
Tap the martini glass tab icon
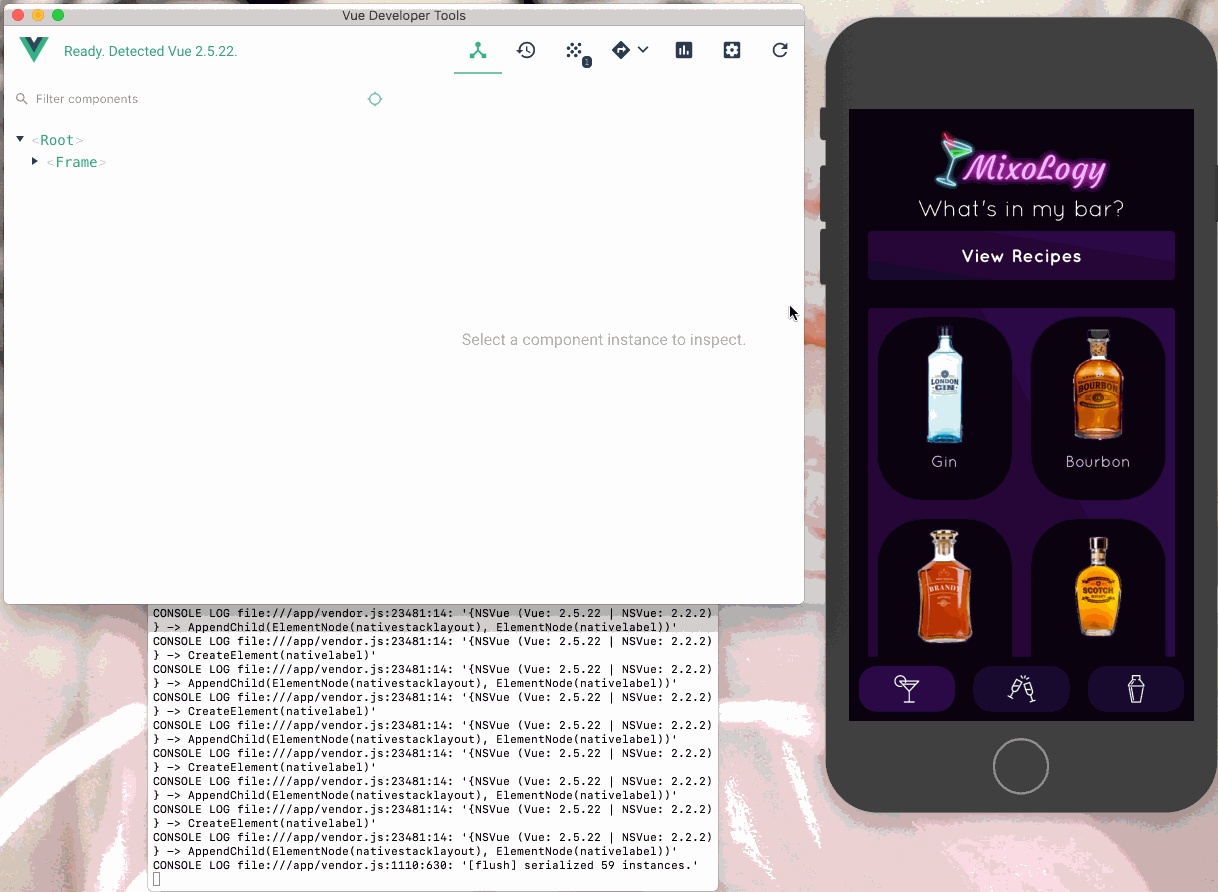907,689
